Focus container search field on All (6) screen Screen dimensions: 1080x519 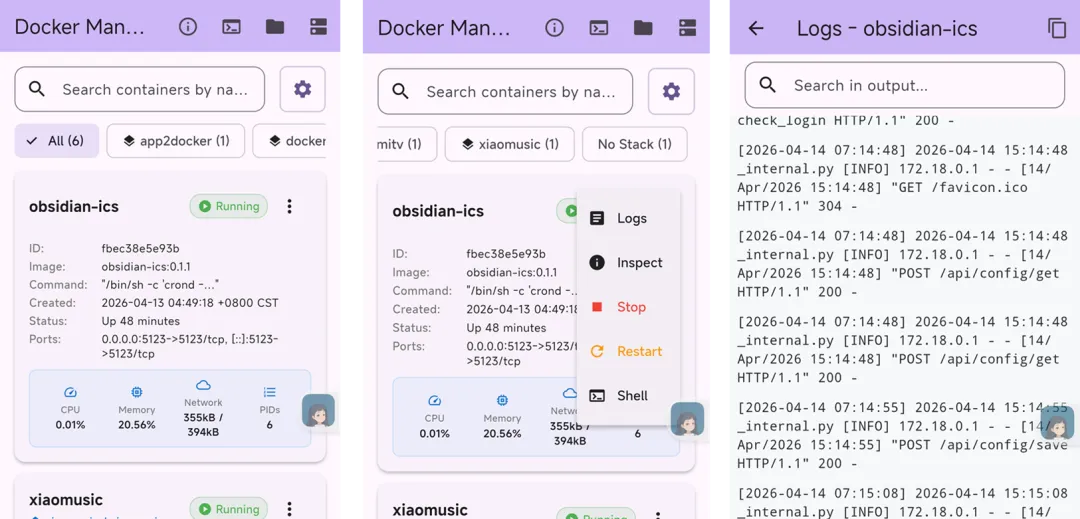point(140,89)
